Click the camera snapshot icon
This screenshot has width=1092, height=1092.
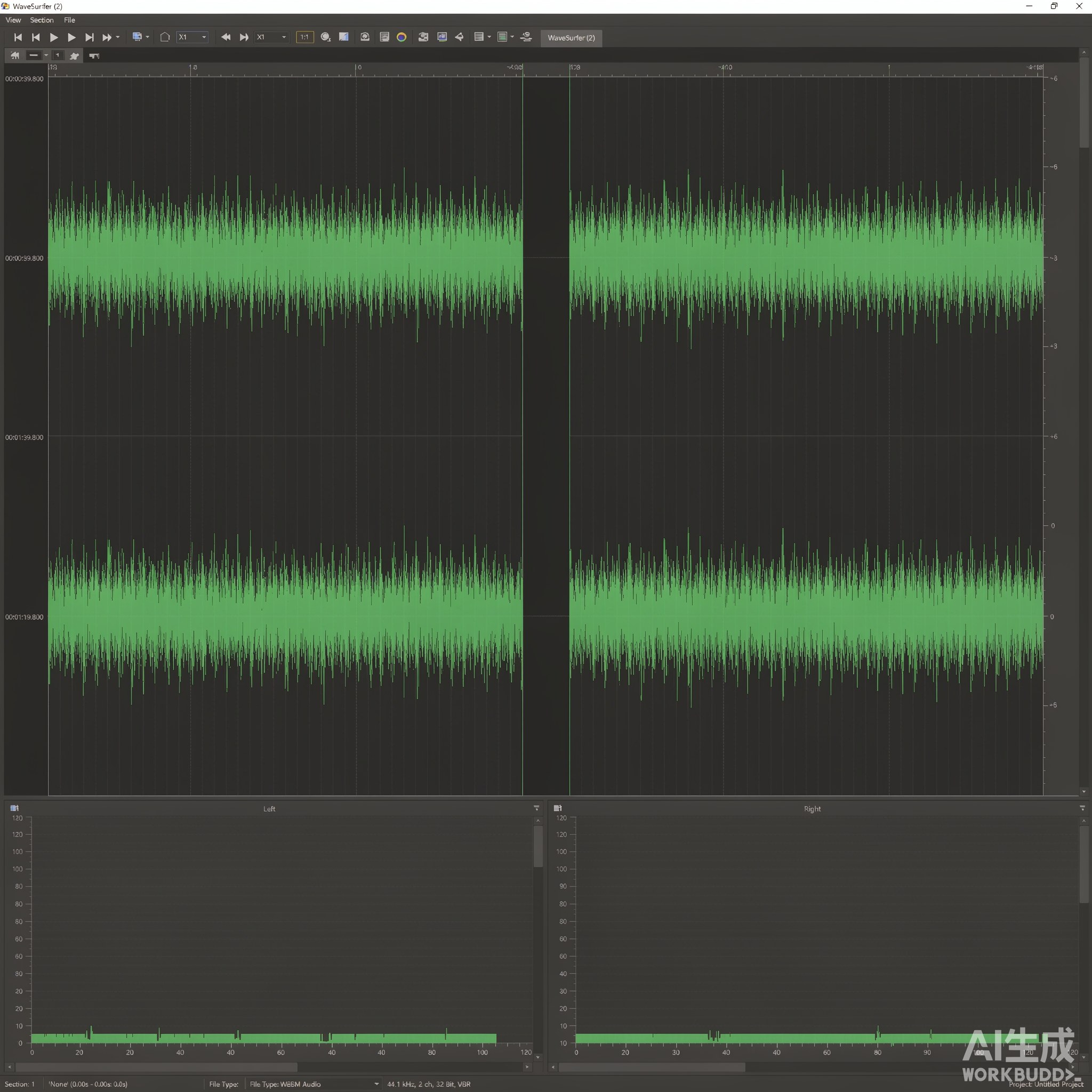365,37
